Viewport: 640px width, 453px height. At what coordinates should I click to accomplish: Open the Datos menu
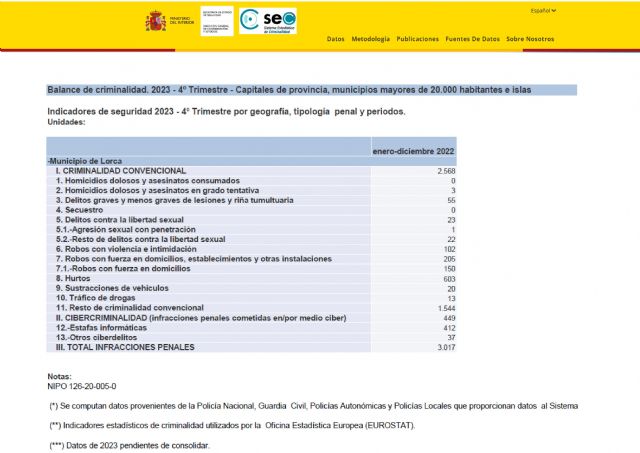click(x=336, y=39)
